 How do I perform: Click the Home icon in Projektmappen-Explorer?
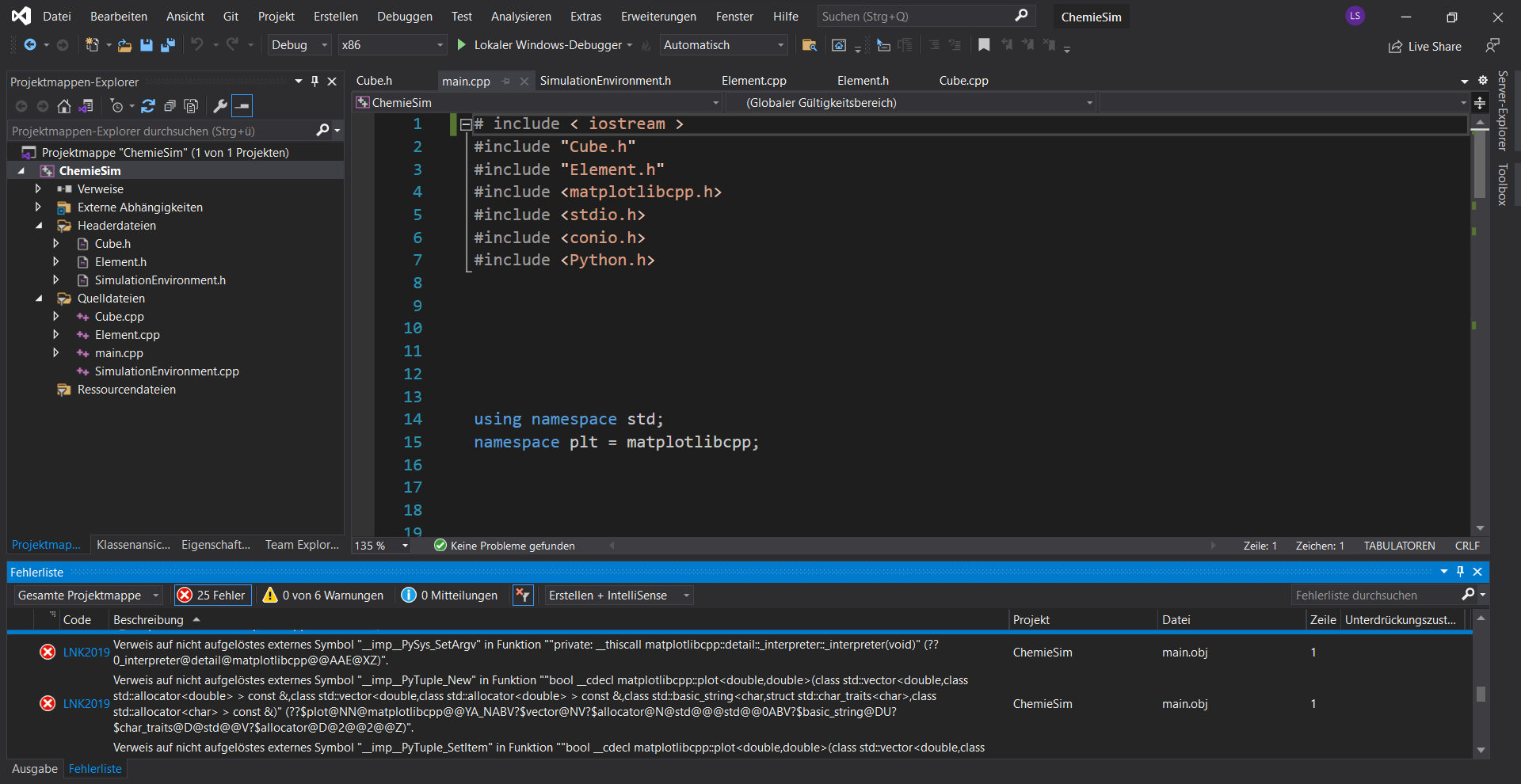tap(64, 106)
